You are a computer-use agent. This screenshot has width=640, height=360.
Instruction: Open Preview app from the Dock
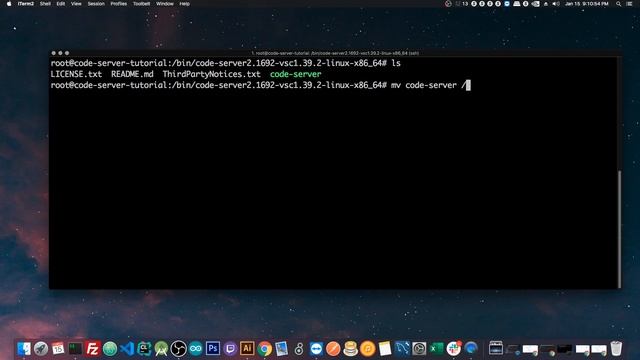282,349
